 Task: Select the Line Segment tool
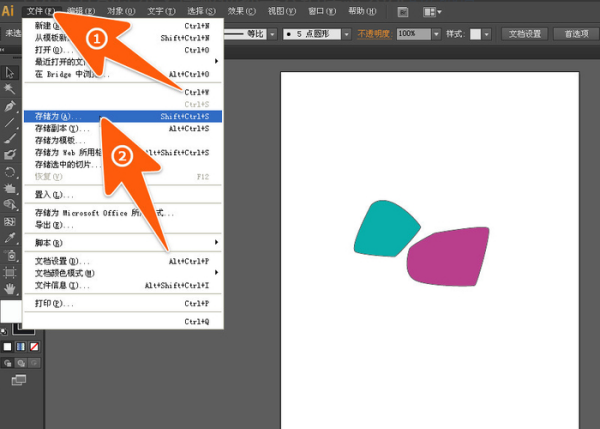coord(10,122)
